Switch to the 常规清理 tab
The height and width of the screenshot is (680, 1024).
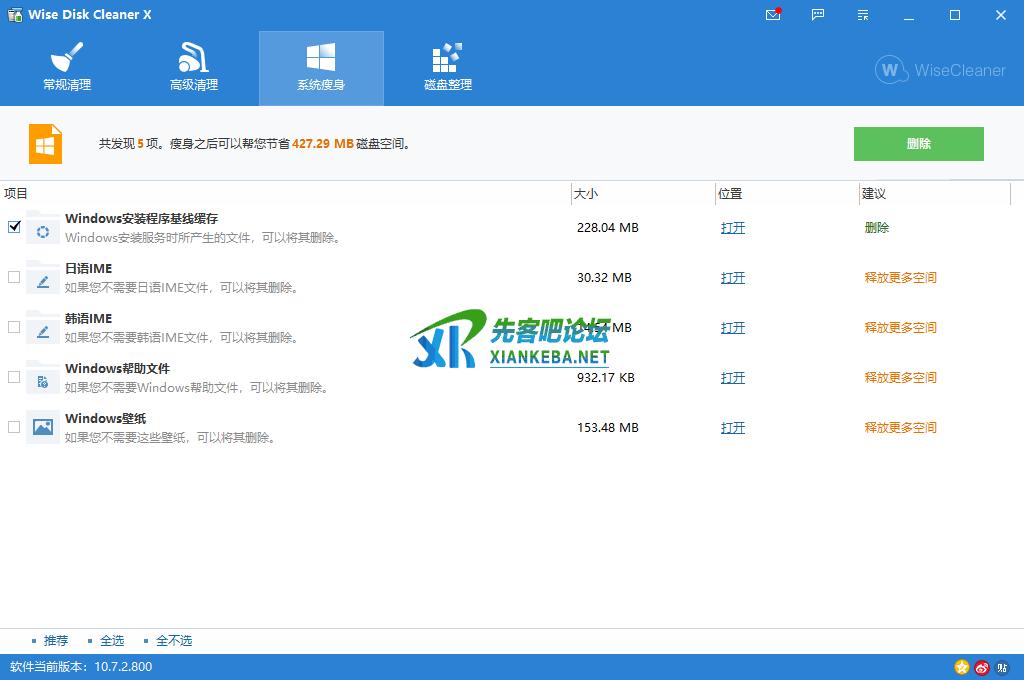pos(67,68)
